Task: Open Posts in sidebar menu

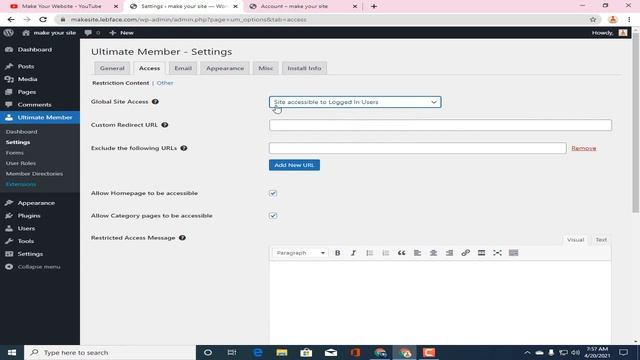Action: point(26,66)
